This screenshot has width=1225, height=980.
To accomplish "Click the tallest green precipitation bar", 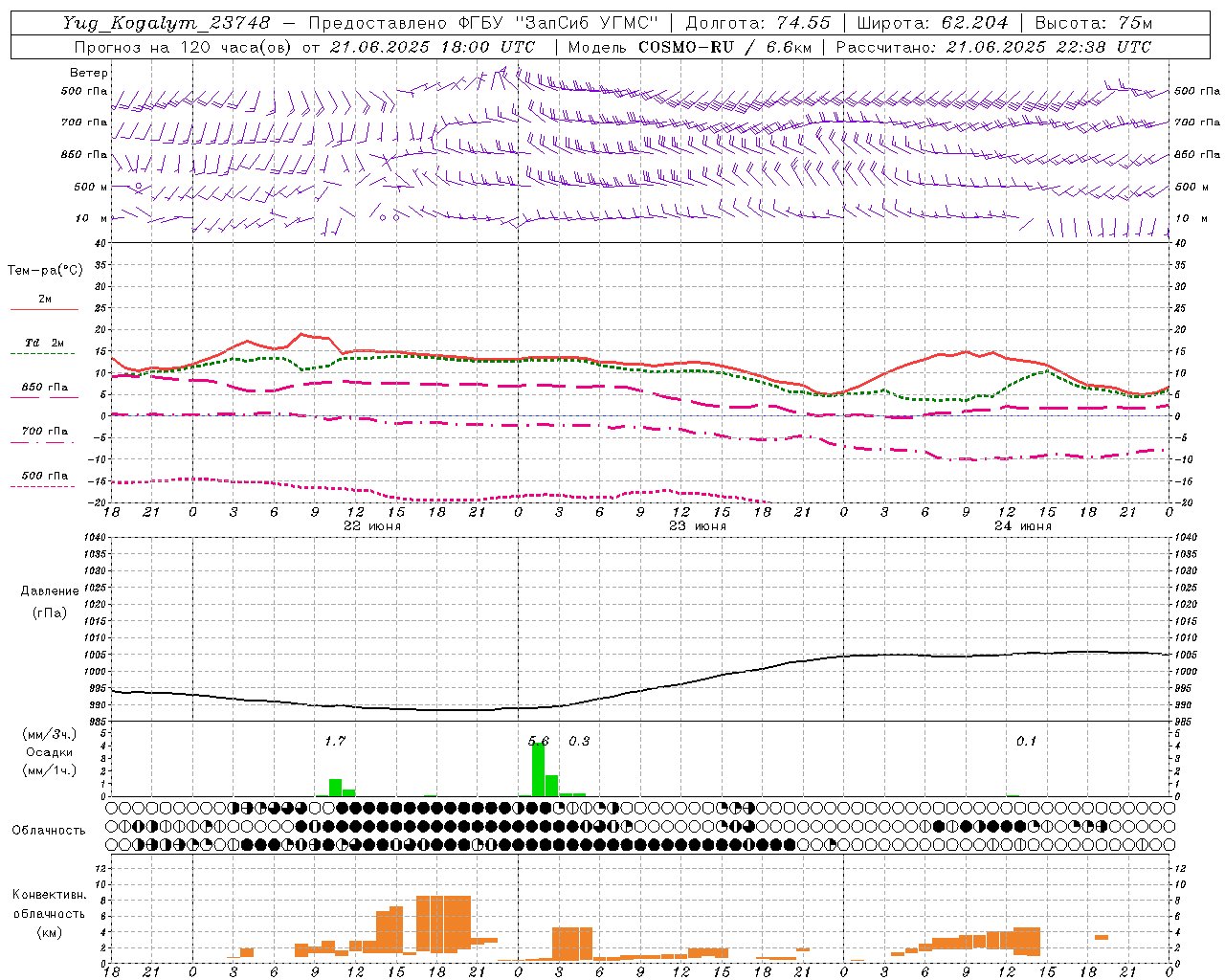I will 538,769.
